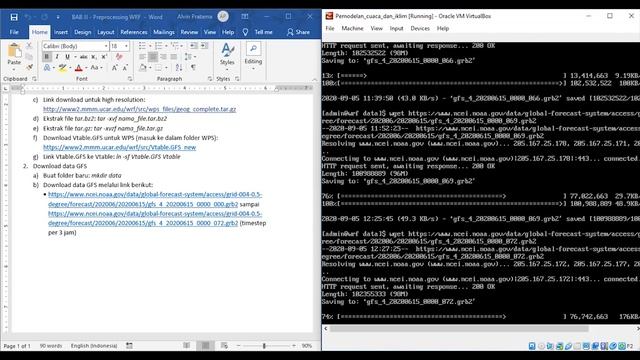Open the Machine menu in VirtualBox
Viewport: 640px width, 360px height.
click(352, 28)
